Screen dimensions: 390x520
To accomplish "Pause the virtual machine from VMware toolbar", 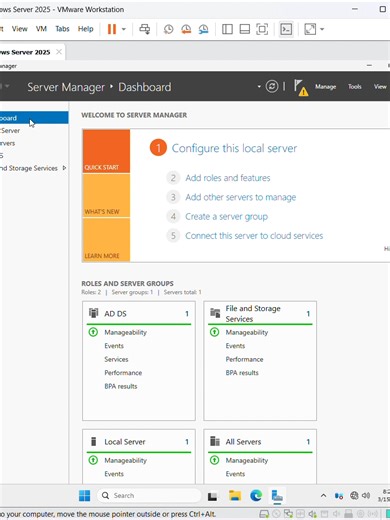I will click(112, 29).
